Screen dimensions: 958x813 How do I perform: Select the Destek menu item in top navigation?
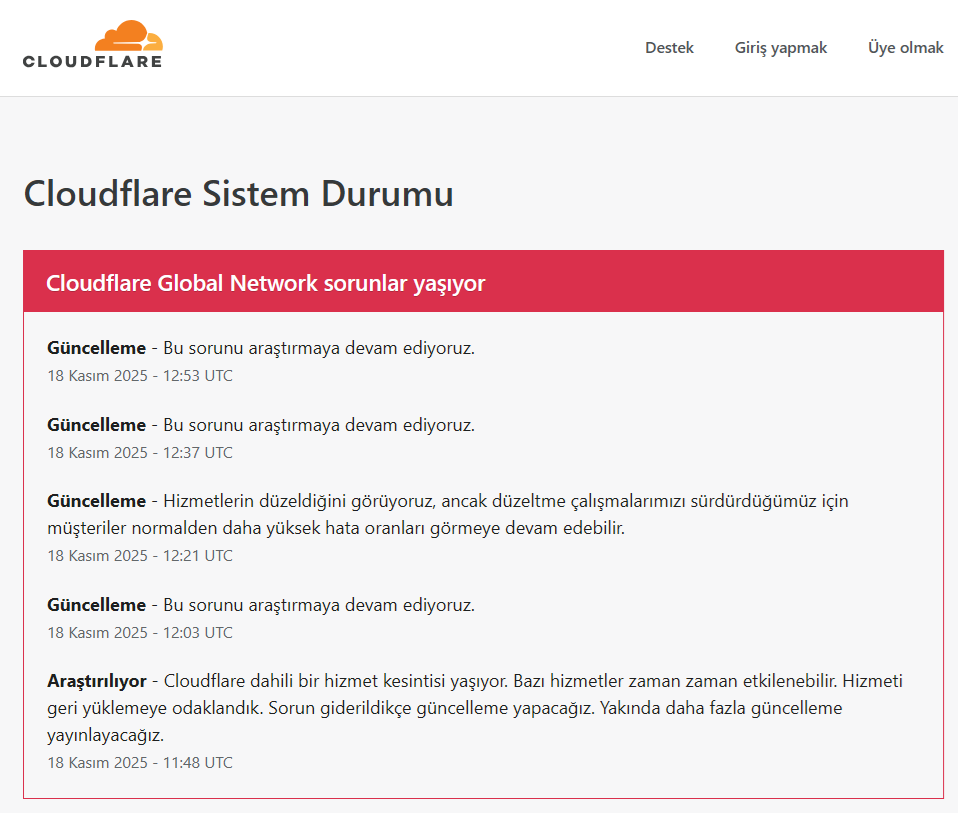(669, 47)
